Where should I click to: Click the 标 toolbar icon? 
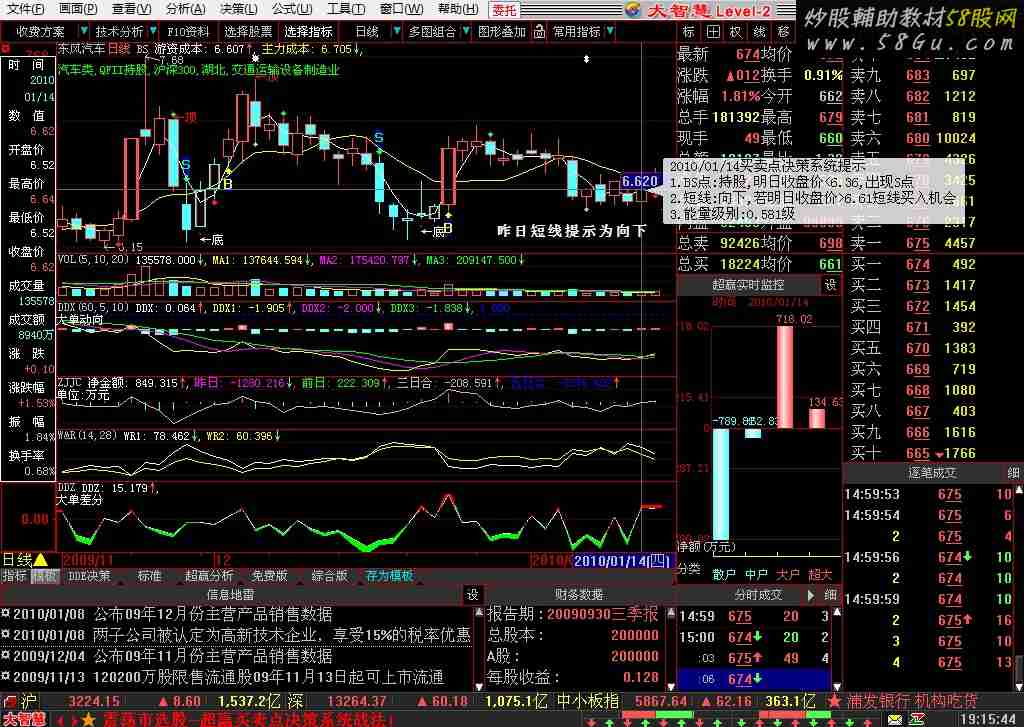click(689, 31)
